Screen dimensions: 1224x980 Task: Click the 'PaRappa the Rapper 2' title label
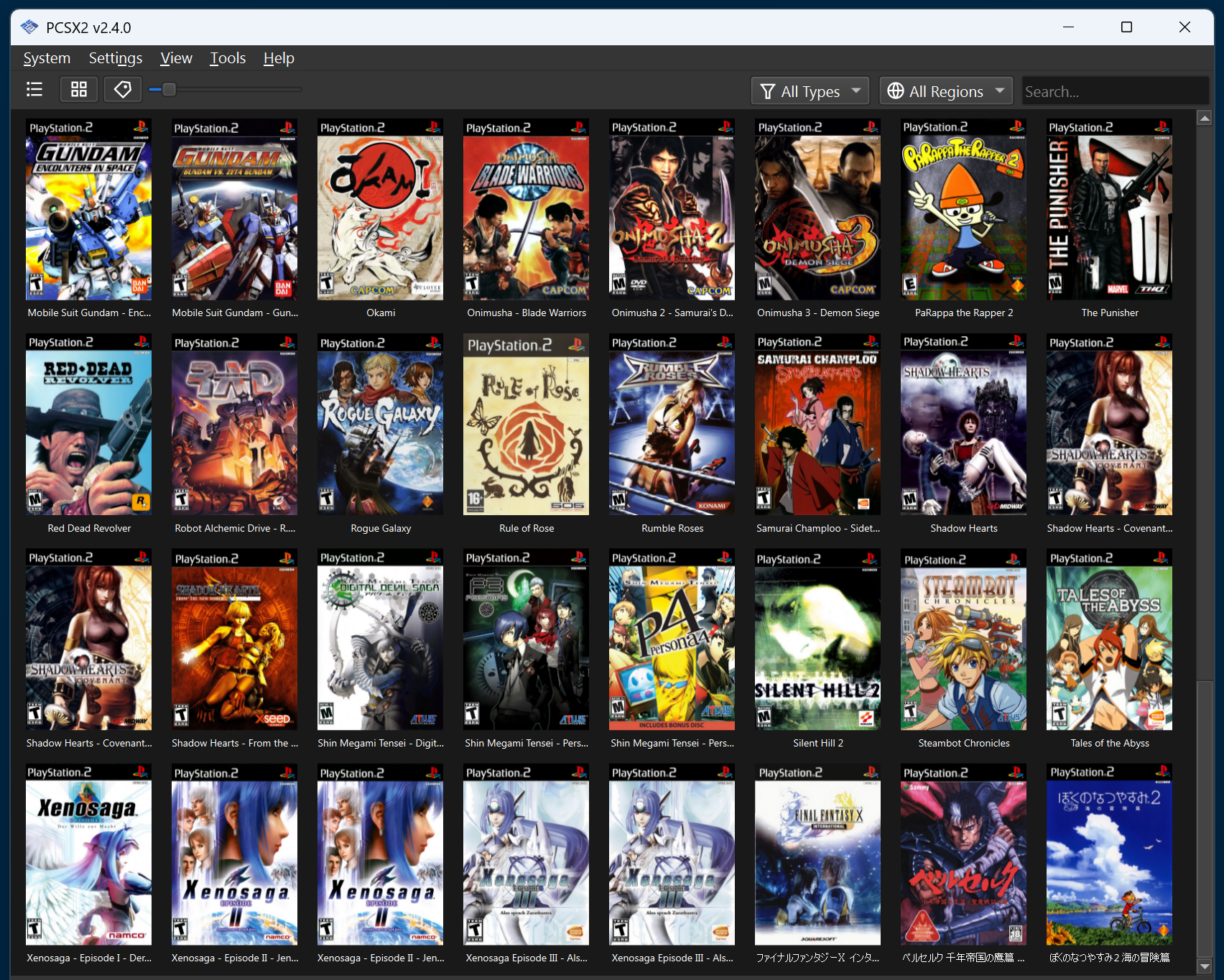point(964,313)
